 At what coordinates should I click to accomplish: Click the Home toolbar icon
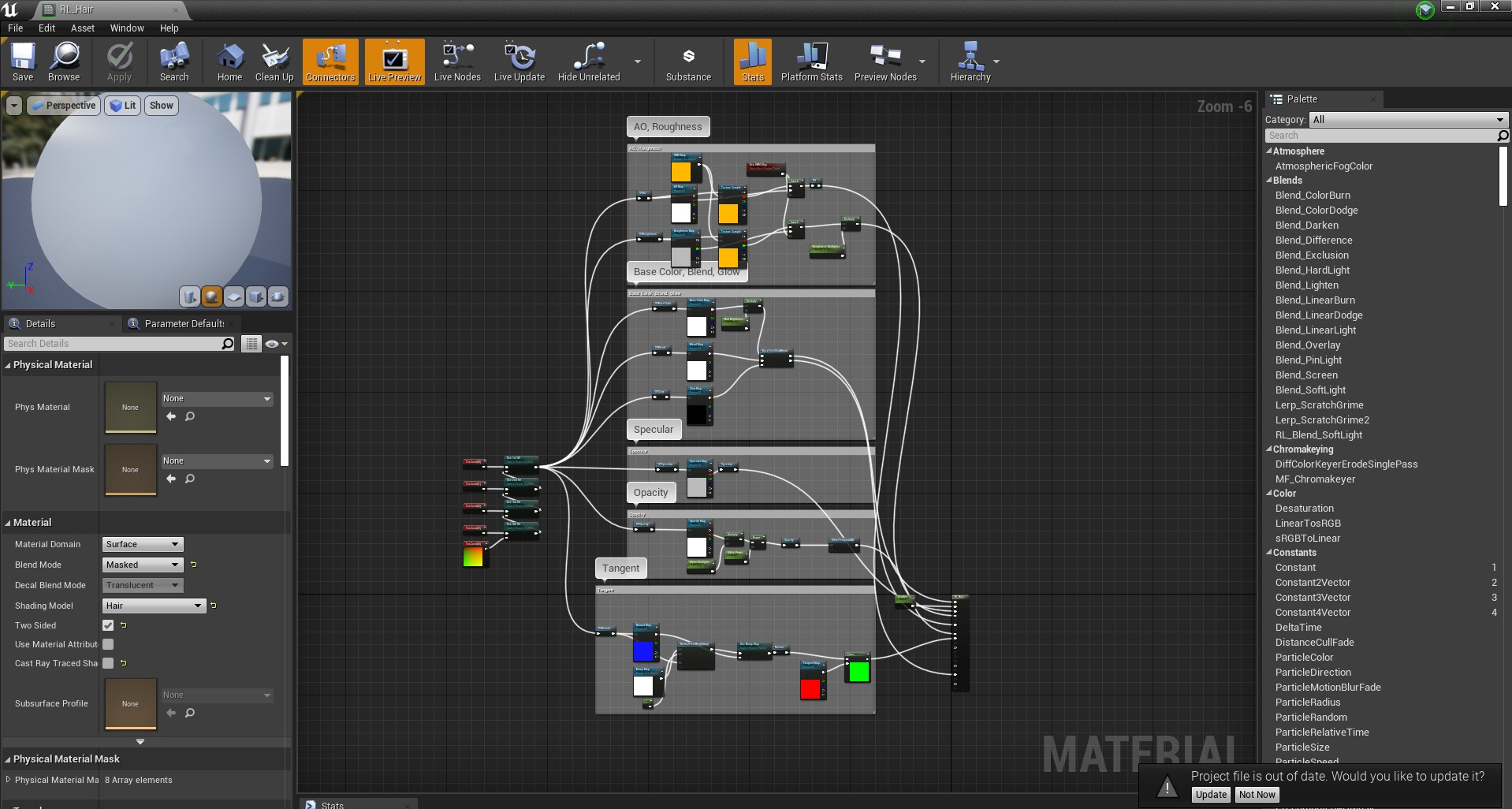pyautogui.click(x=229, y=62)
